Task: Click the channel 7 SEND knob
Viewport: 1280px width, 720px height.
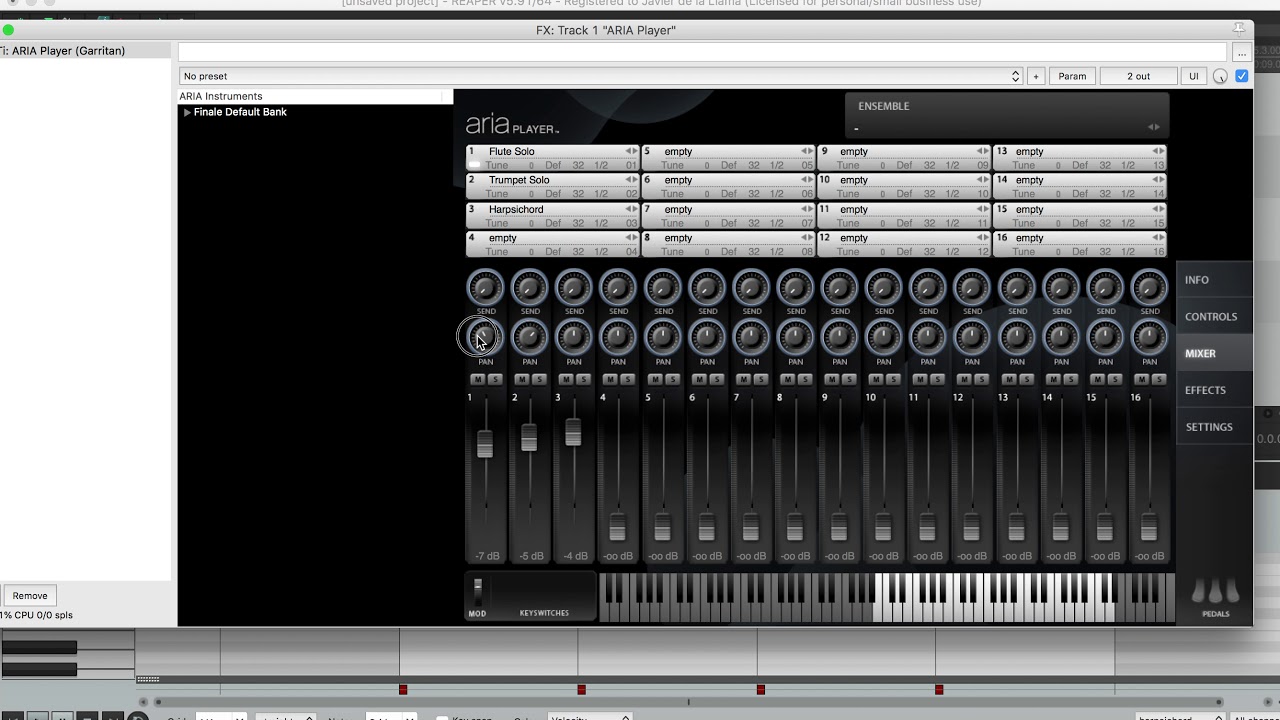Action: (x=751, y=288)
